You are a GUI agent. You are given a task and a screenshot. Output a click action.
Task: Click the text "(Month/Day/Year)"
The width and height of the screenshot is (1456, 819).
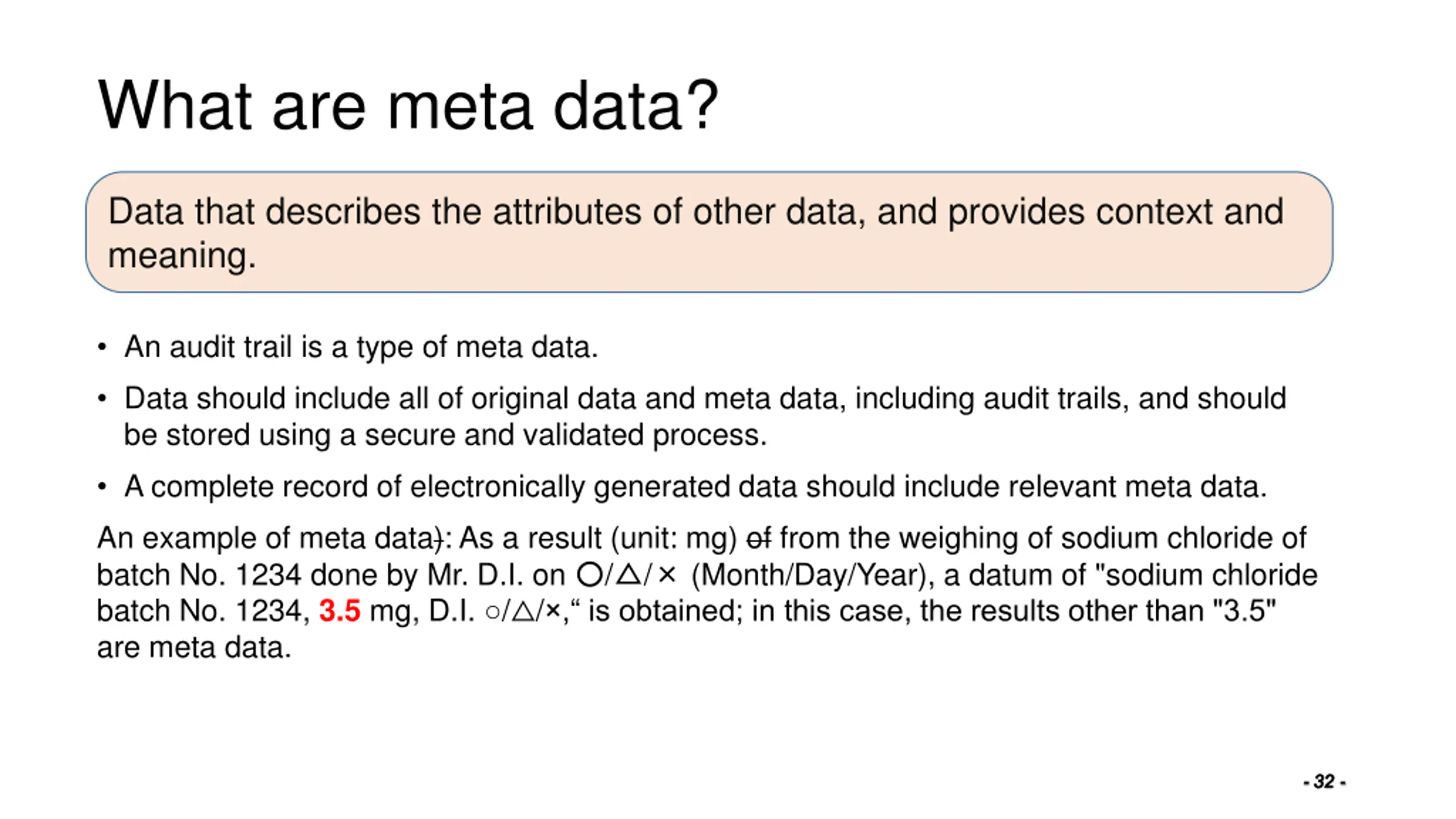tap(810, 575)
